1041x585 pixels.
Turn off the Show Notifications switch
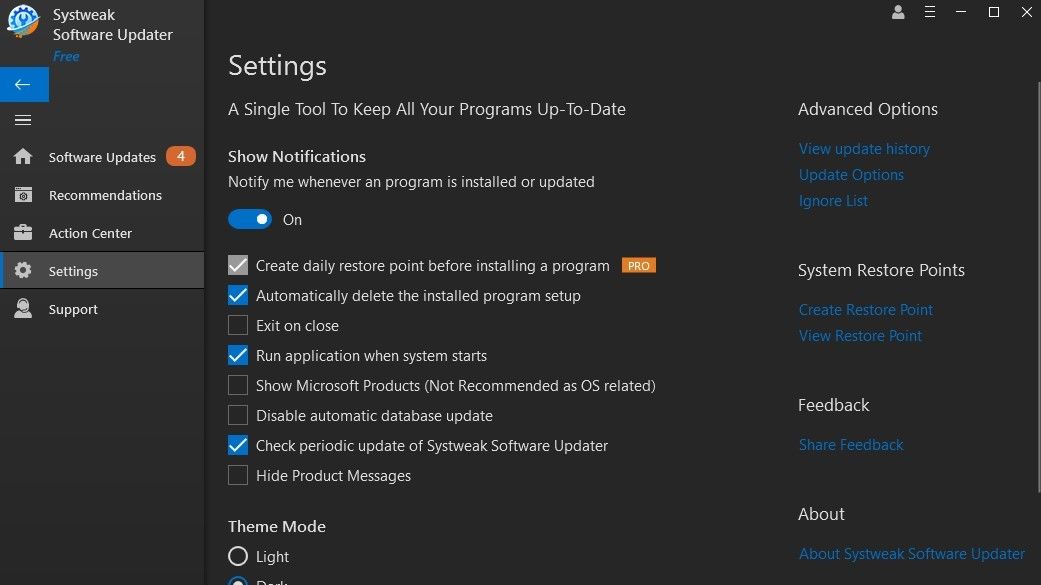(x=250, y=218)
